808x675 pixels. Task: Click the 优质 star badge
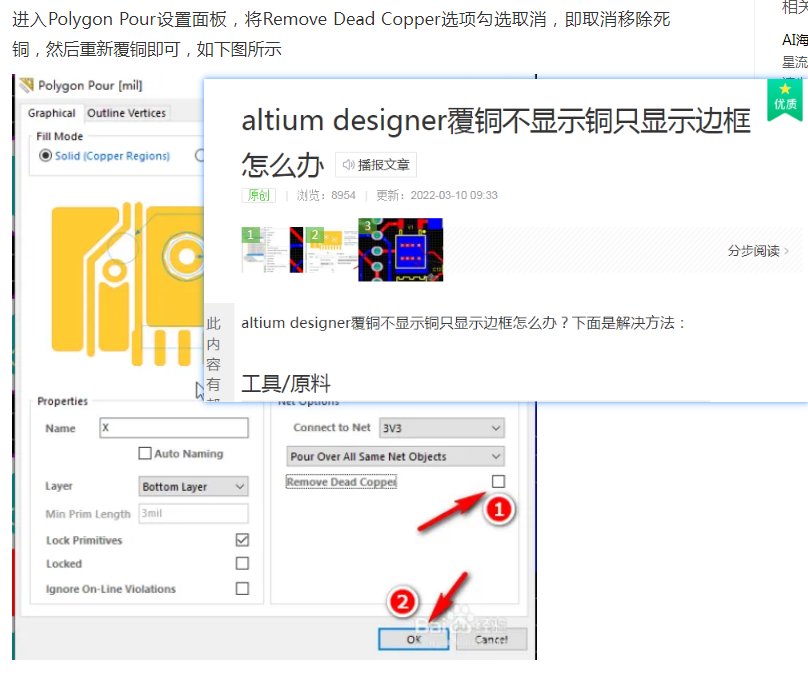pyautogui.click(x=784, y=100)
